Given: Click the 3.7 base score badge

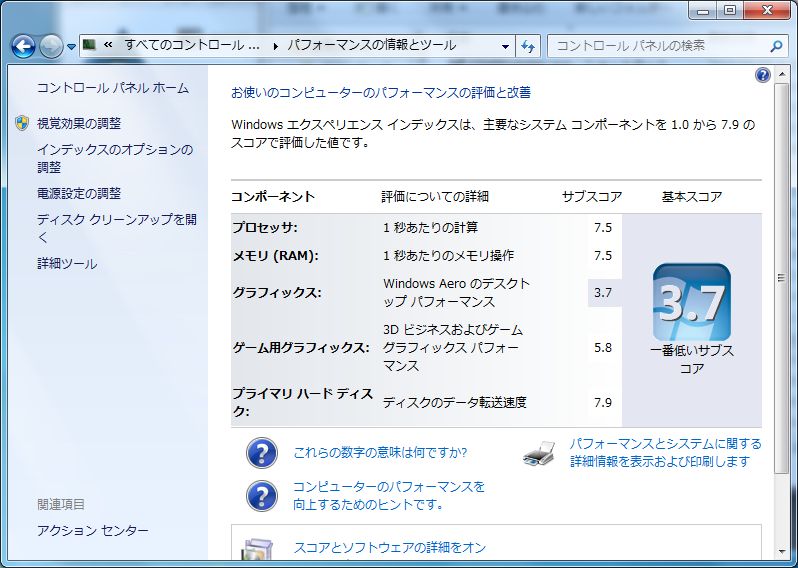Looking at the screenshot, I should (x=692, y=302).
